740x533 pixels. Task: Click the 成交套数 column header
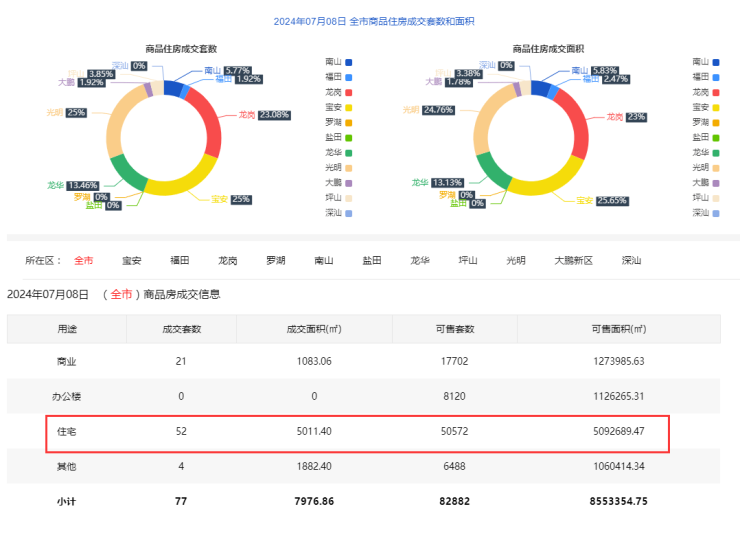tap(181, 328)
